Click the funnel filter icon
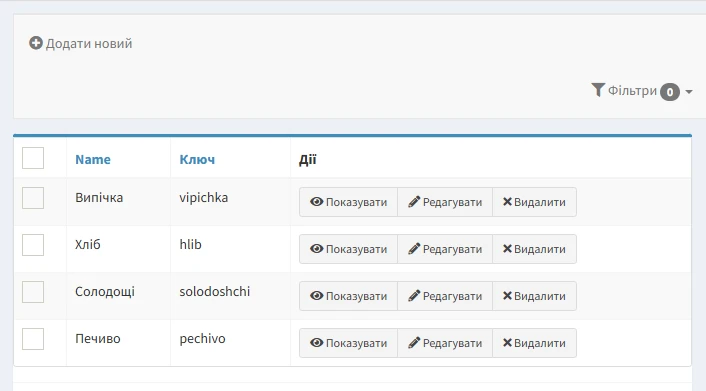 tap(597, 90)
